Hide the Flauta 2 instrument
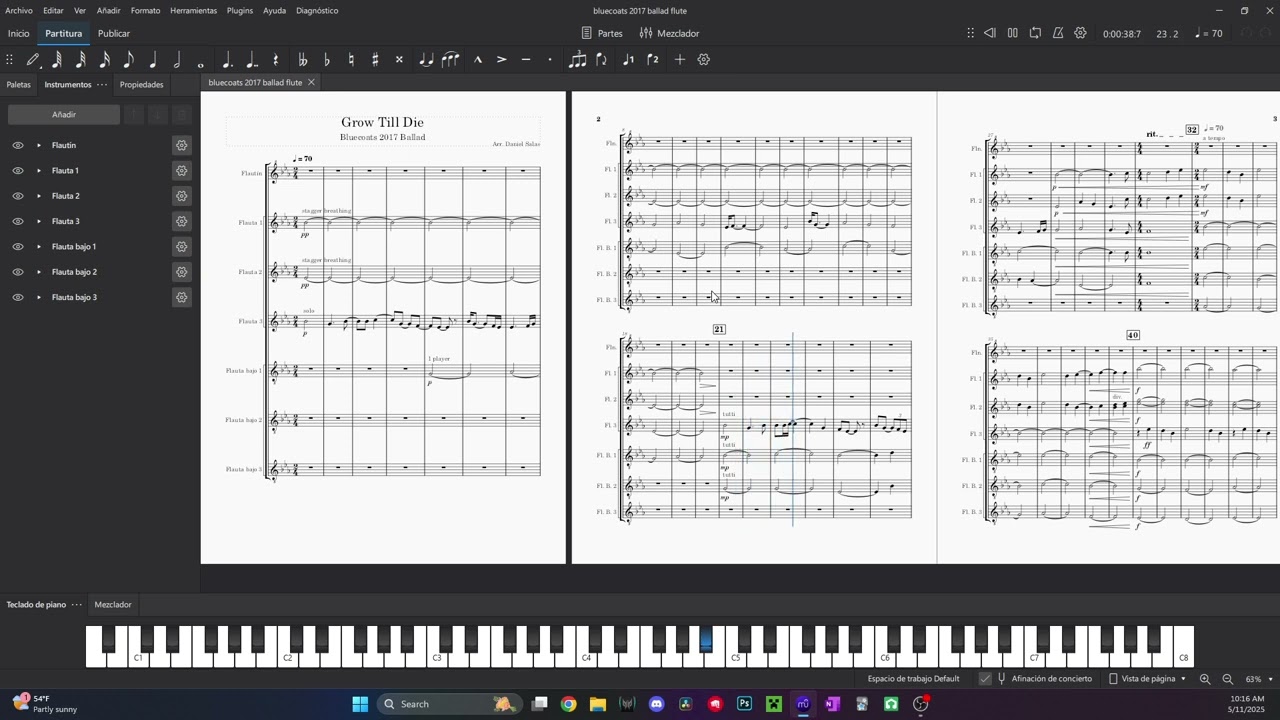 pyautogui.click(x=18, y=196)
